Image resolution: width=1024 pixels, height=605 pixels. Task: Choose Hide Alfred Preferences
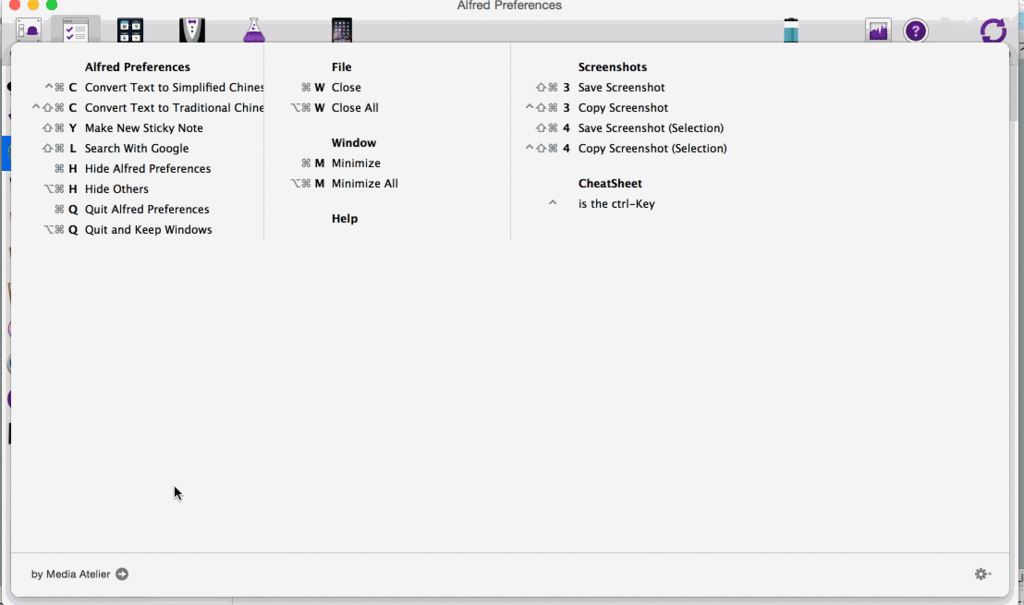[148, 168]
